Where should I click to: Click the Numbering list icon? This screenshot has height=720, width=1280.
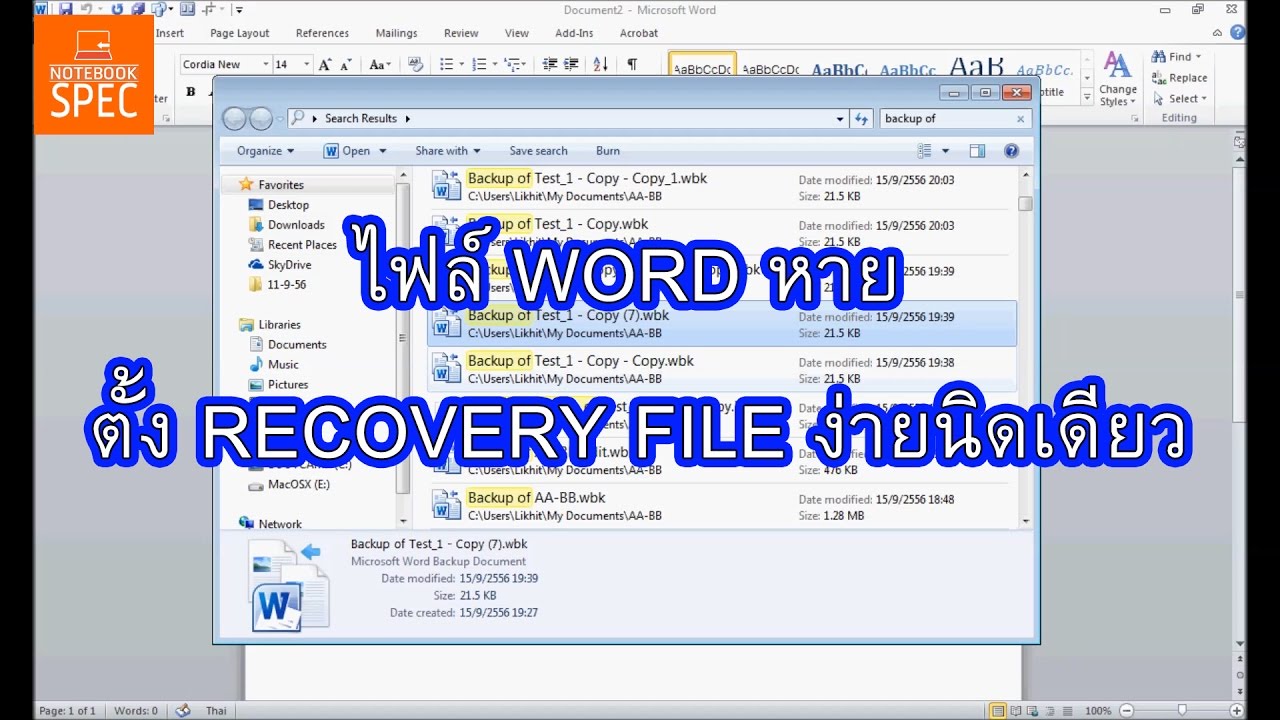[x=479, y=64]
